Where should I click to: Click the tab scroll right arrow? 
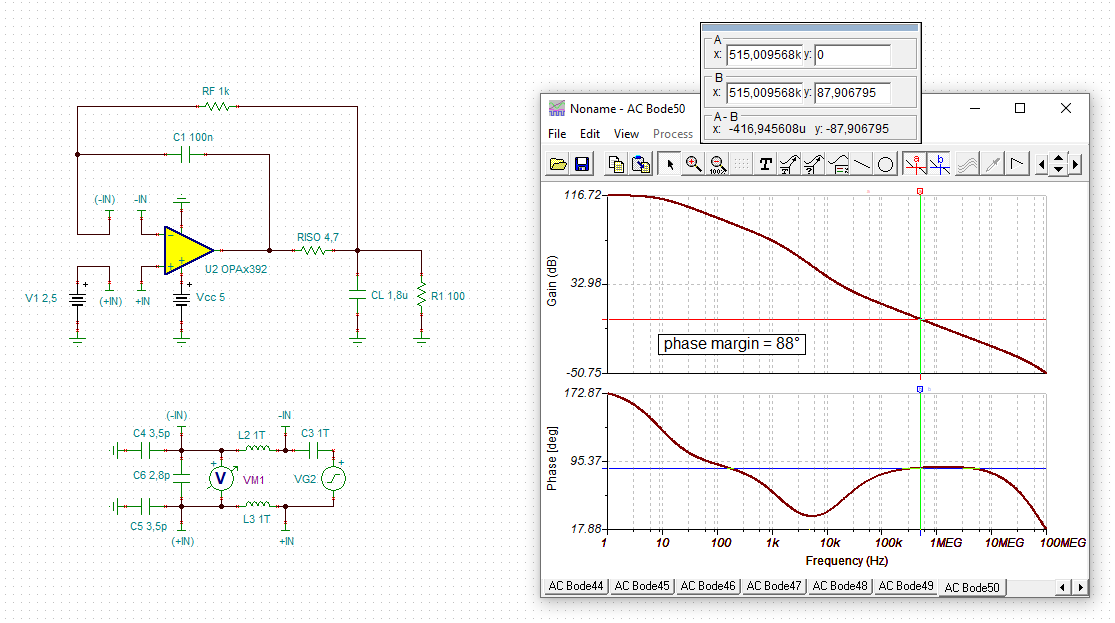pos(1080,587)
